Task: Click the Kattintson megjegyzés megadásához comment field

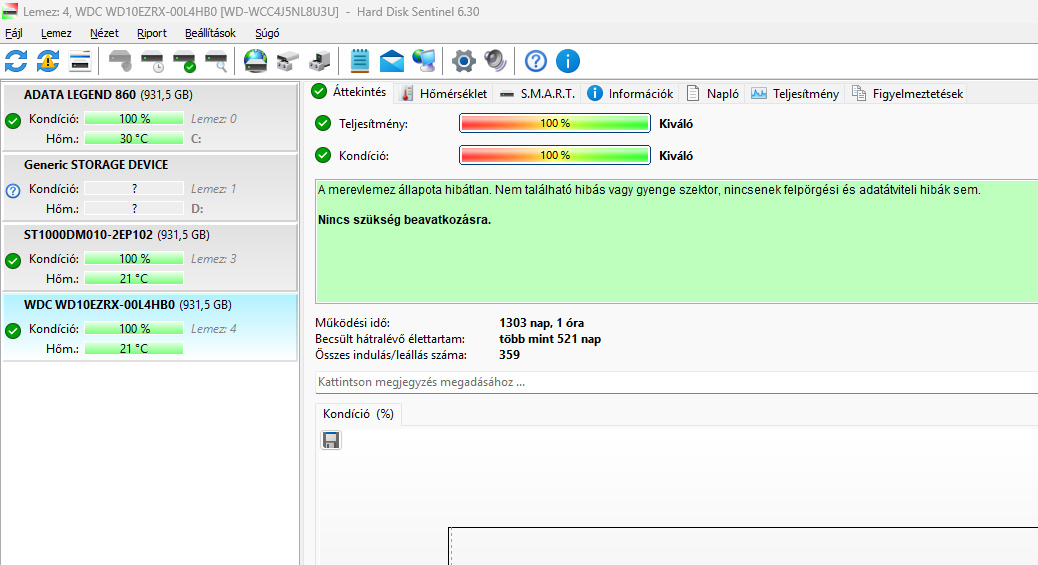Action: tap(677, 382)
